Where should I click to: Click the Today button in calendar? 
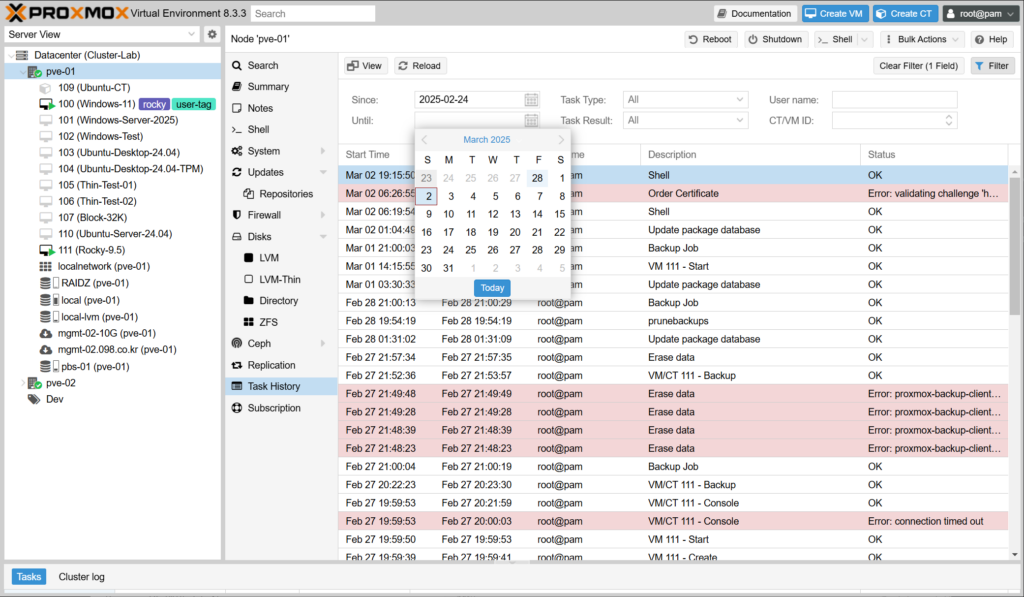pos(492,288)
